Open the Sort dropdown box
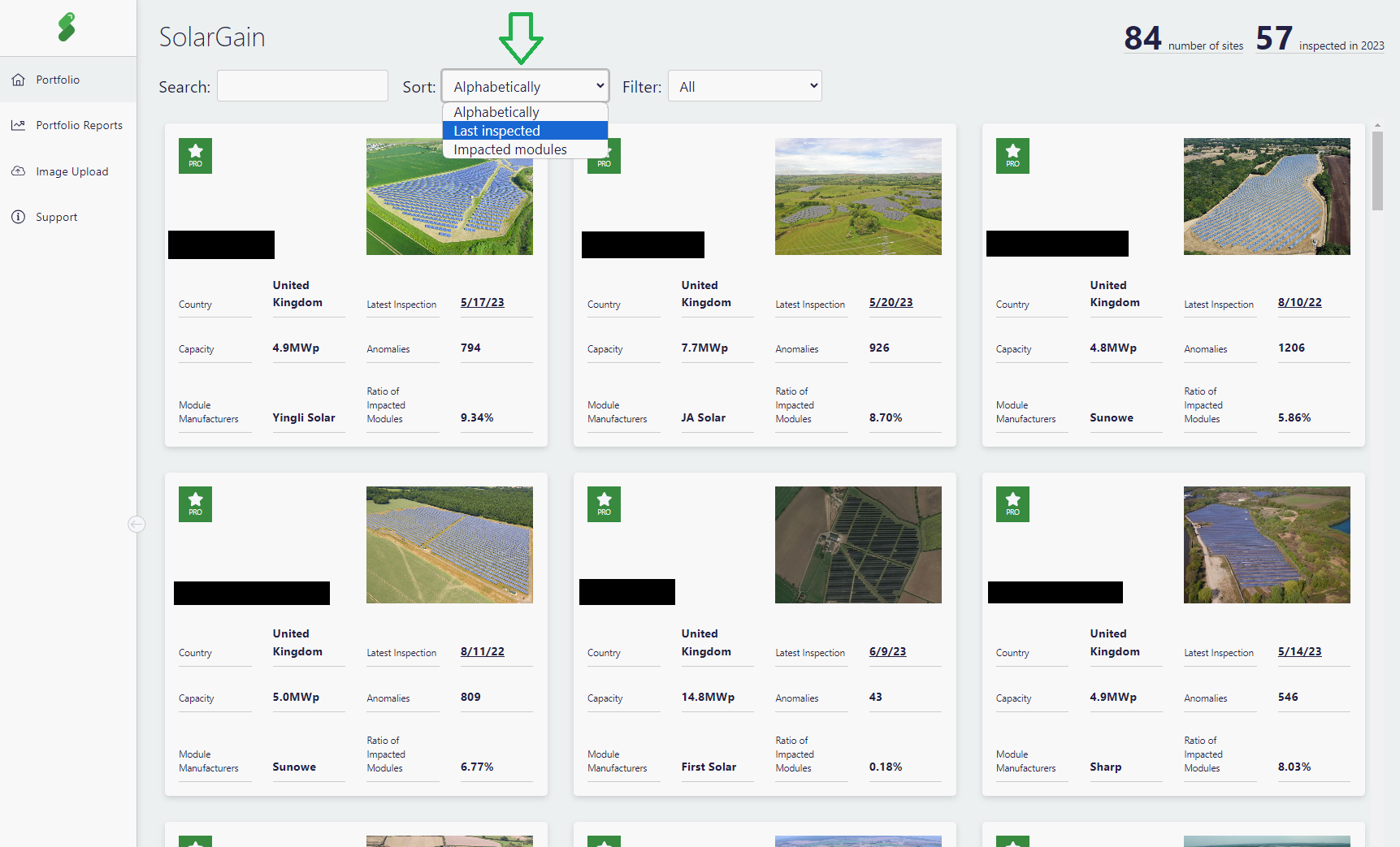1400x847 pixels. [x=525, y=86]
